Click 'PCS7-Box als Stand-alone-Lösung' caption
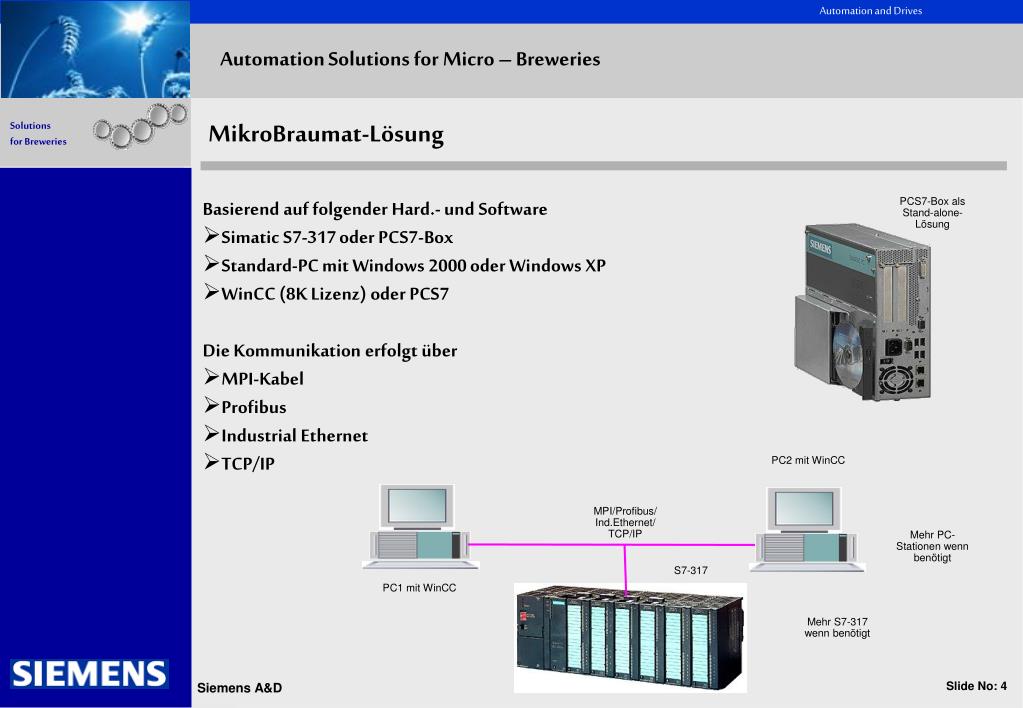This screenshot has width=1023, height=708. (932, 213)
